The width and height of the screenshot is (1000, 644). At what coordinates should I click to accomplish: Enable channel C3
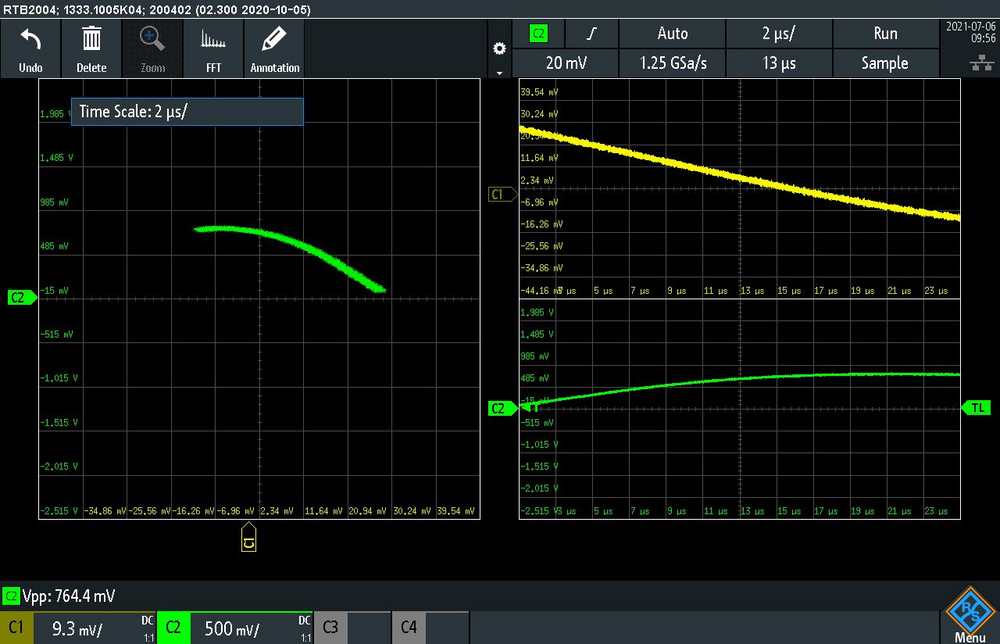330,628
